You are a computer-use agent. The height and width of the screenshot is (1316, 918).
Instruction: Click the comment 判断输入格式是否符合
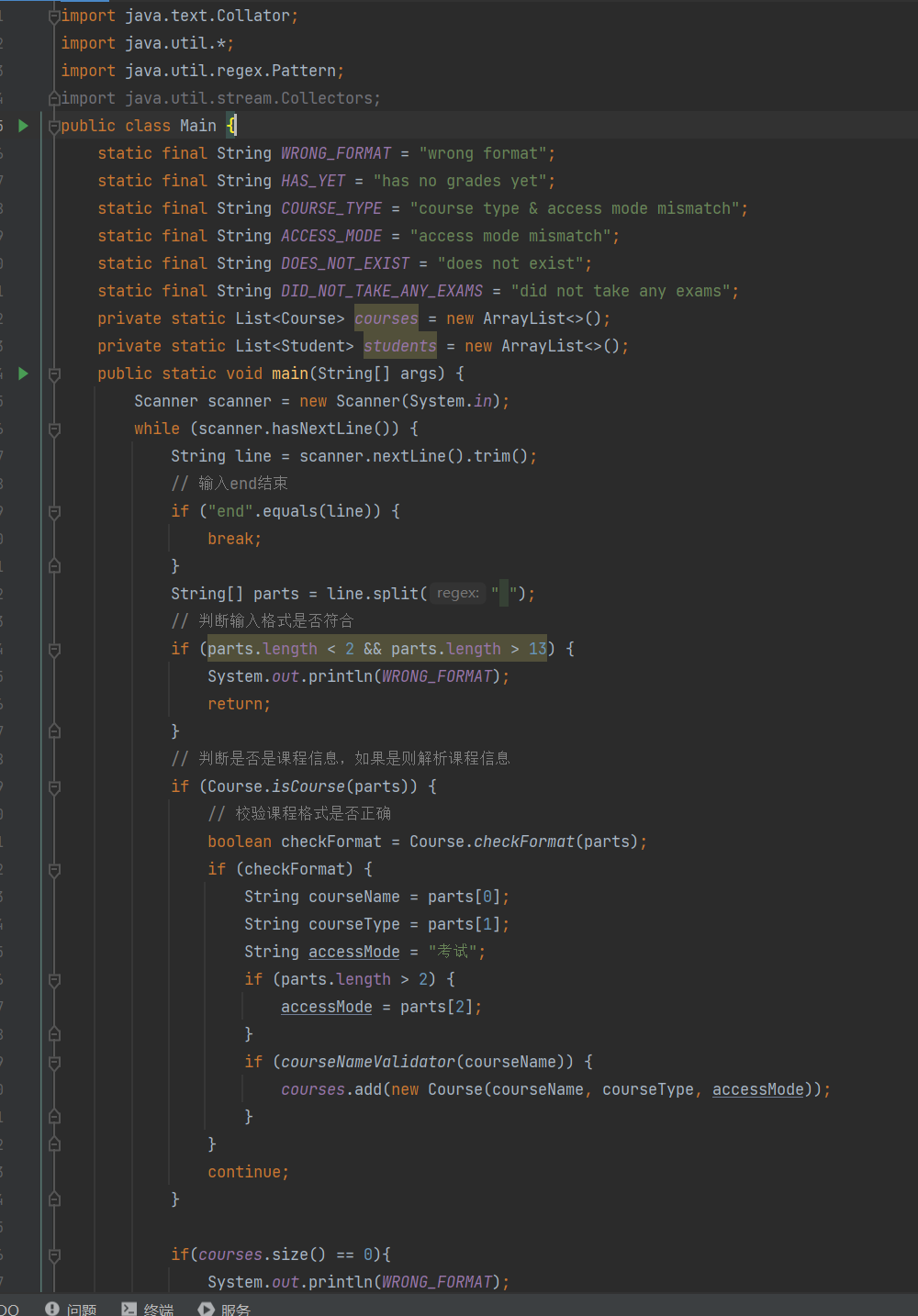pyautogui.click(x=263, y=621)
